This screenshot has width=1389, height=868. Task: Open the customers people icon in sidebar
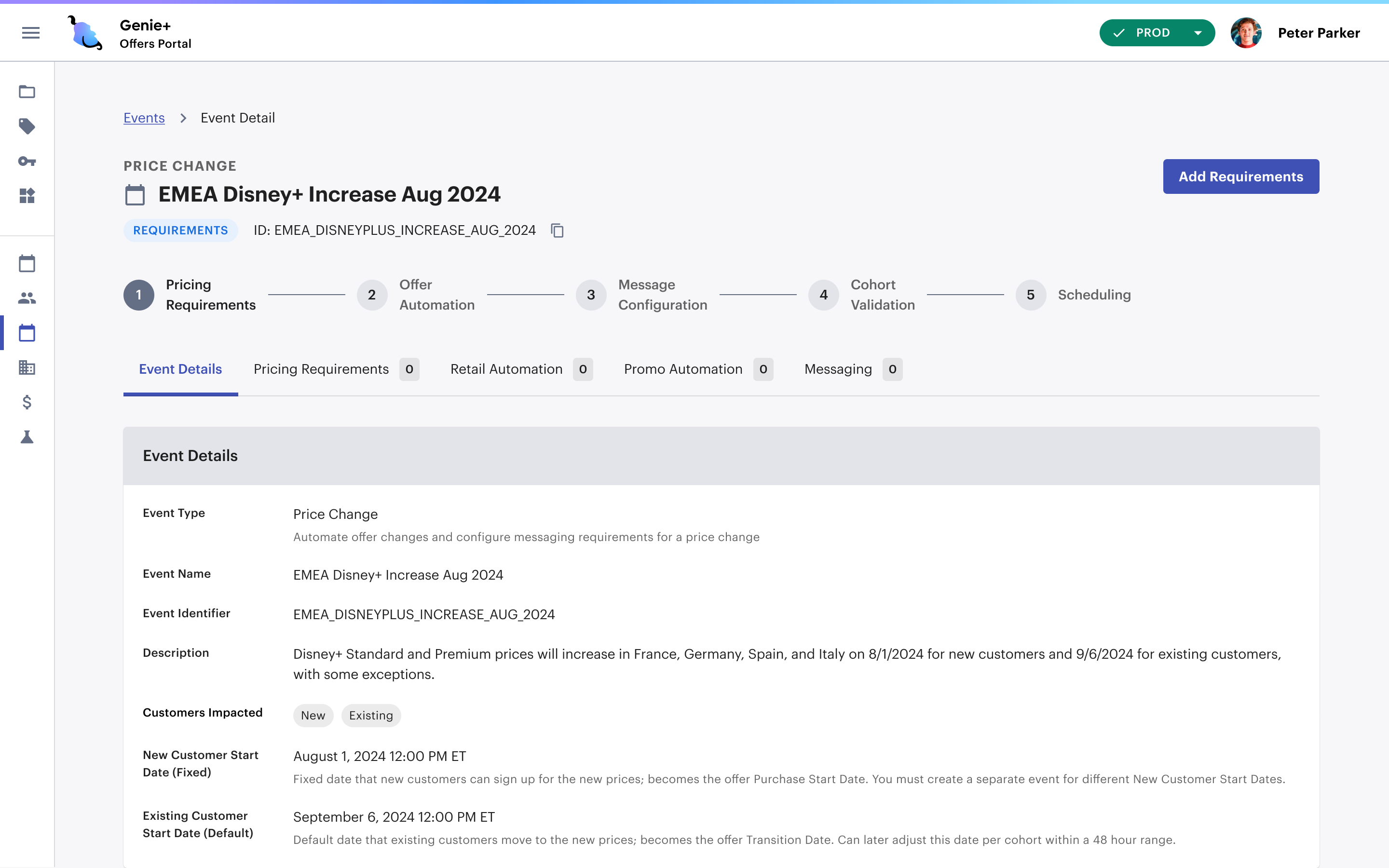pos(27,298)
